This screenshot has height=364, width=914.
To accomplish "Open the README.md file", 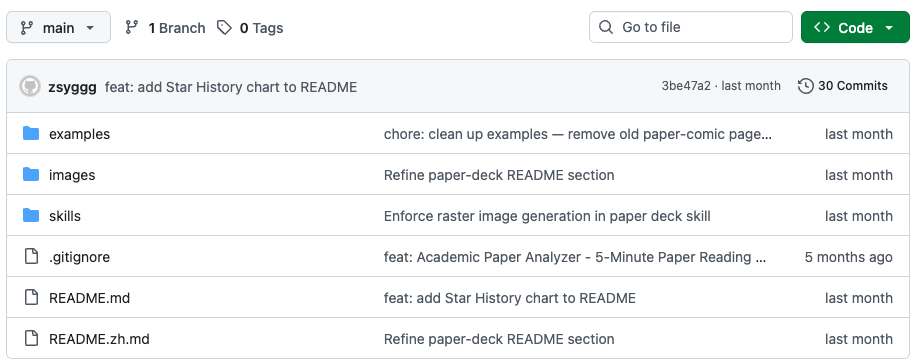I will pos(89,298).
